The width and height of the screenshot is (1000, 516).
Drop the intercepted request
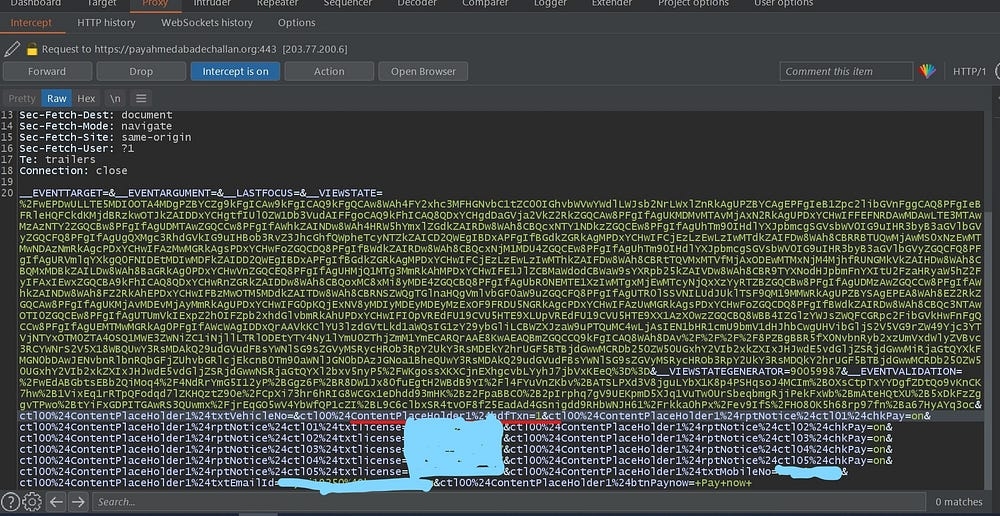[x=141, y=71]
